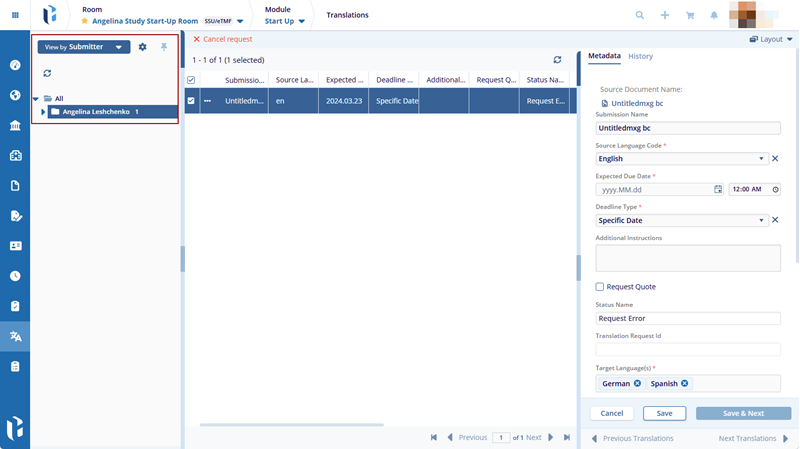Image resolution: width=800 pixels, height=449 pixels.
Task: Click the plus add icon in header
Action: click(x=665, y=15)
